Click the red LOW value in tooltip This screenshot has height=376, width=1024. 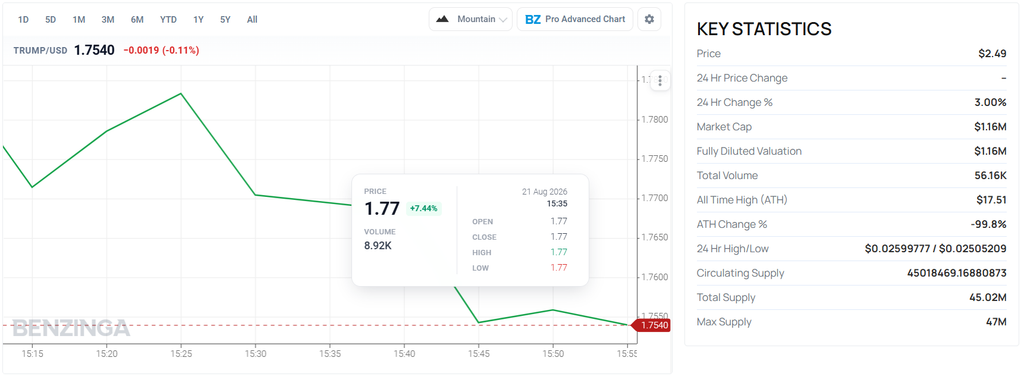[559, 268]
